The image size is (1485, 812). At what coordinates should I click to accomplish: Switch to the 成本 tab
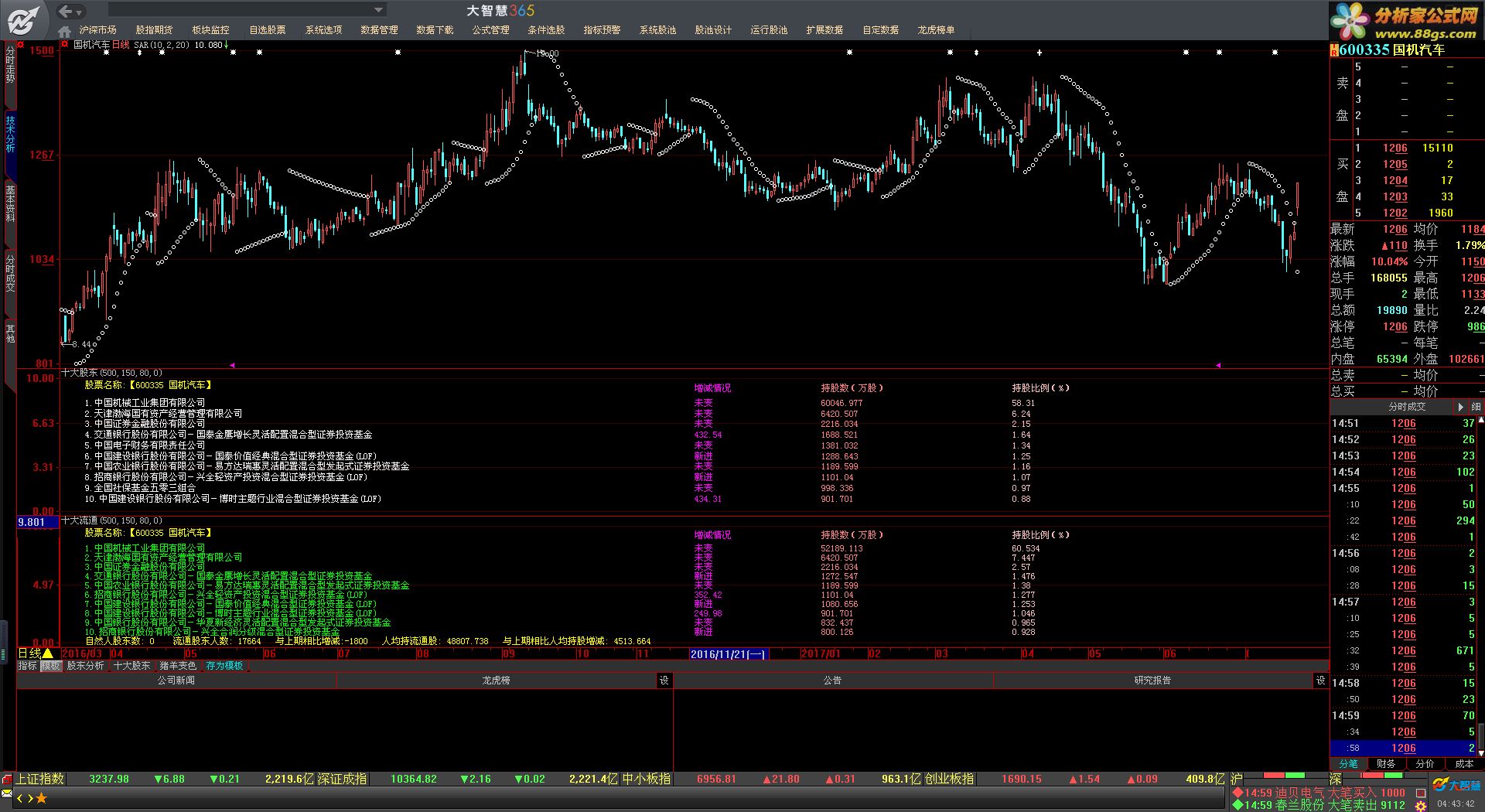tap(1464, 764)
